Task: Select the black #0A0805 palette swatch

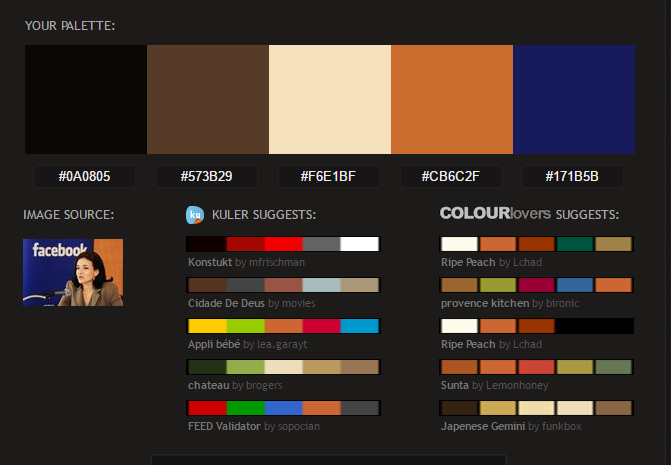Action: pyautogui.click(x=86, y=99)
